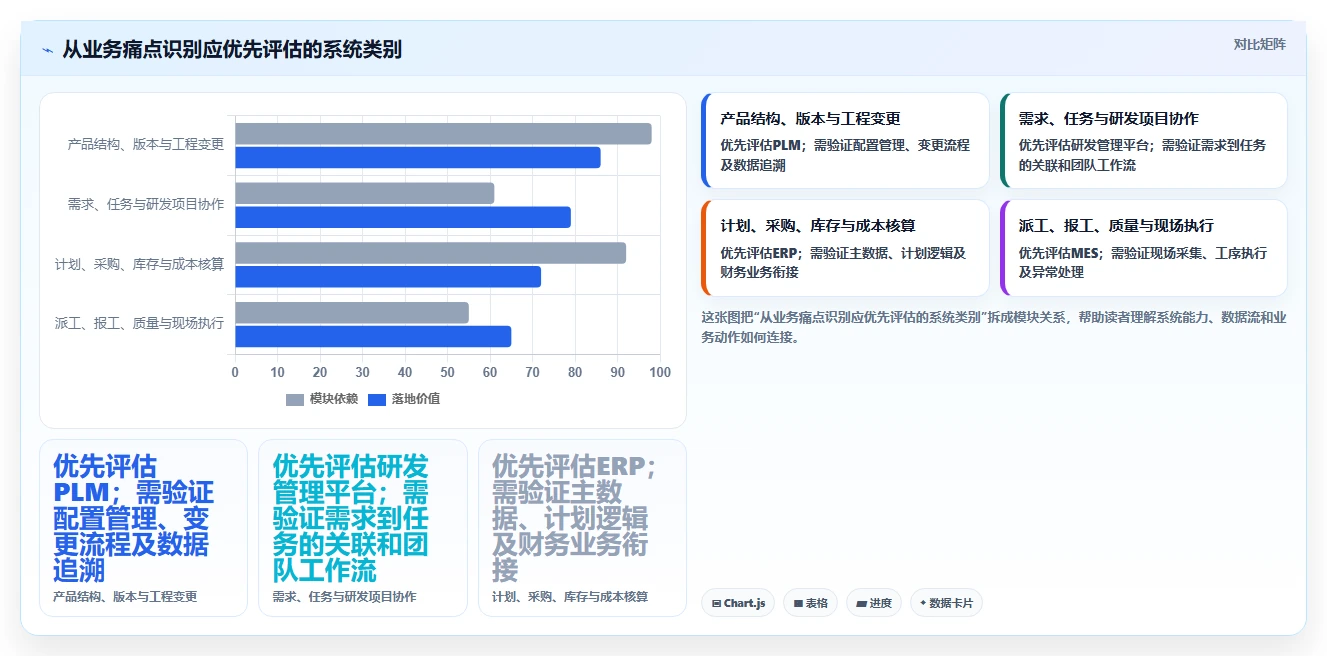Click the caption 计划、采购、库存与成本核算 under the gray stat
Viewport: 1327px width, 656px height.
pos(570,597)
